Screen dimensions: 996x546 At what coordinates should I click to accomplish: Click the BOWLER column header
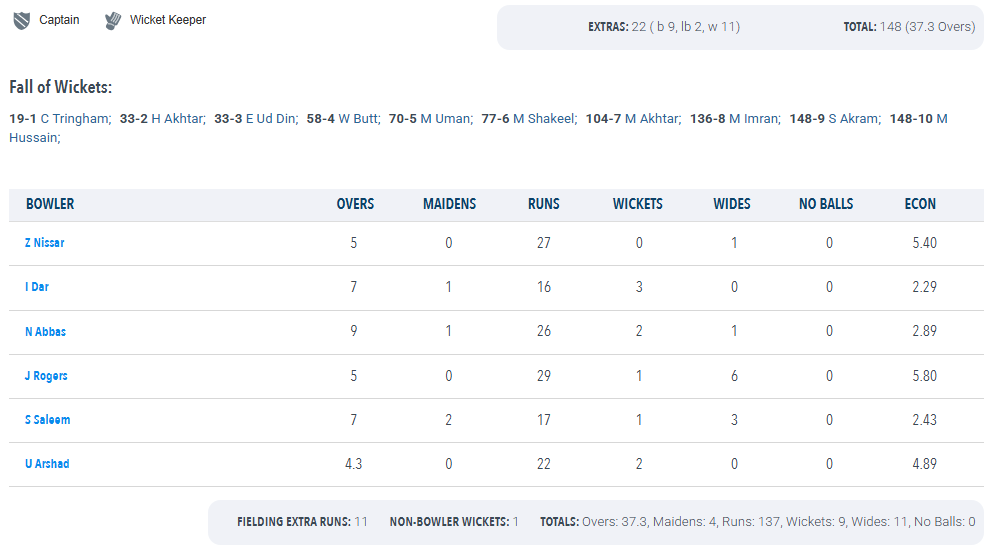click(x=50, y=204)
